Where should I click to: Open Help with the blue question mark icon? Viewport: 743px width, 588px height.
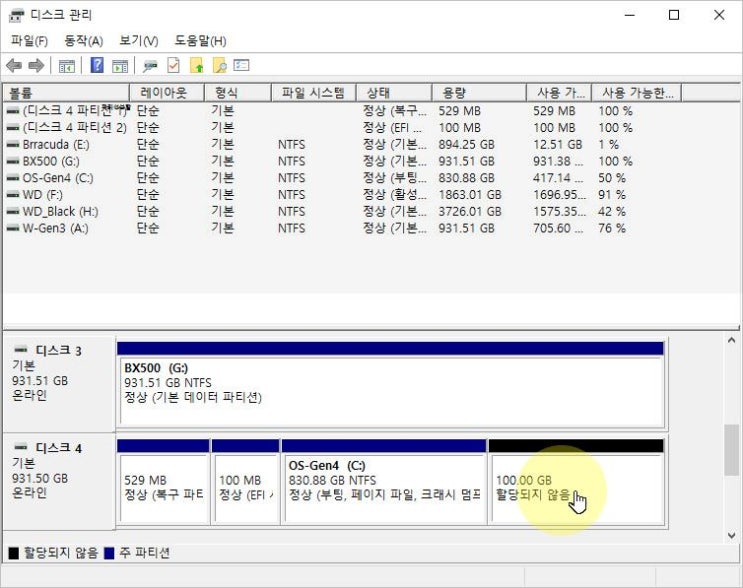tap(97, 65)
